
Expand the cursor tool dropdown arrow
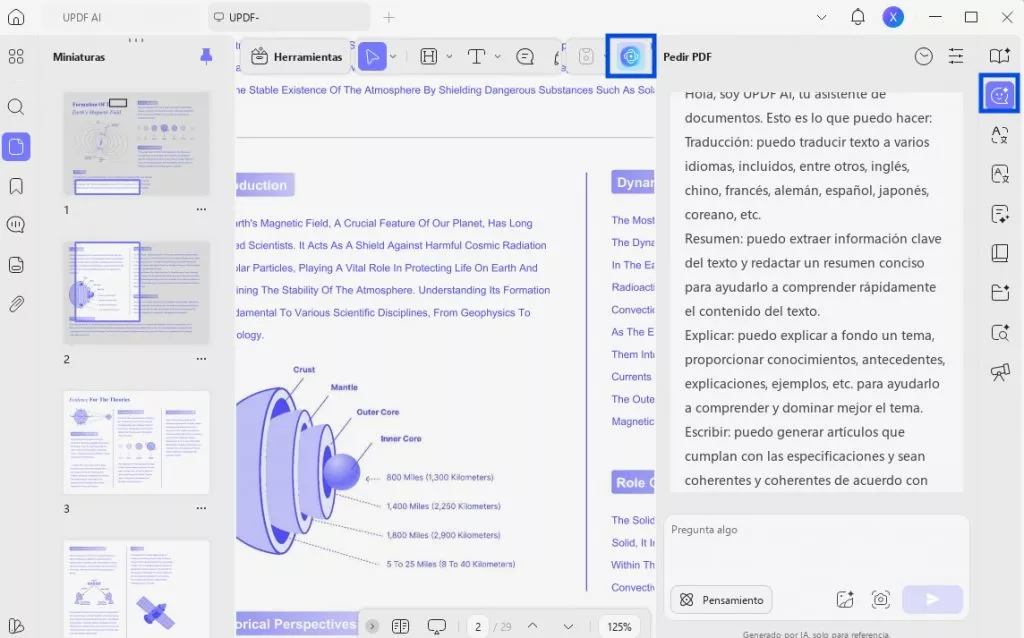click(x=393, y=57)
